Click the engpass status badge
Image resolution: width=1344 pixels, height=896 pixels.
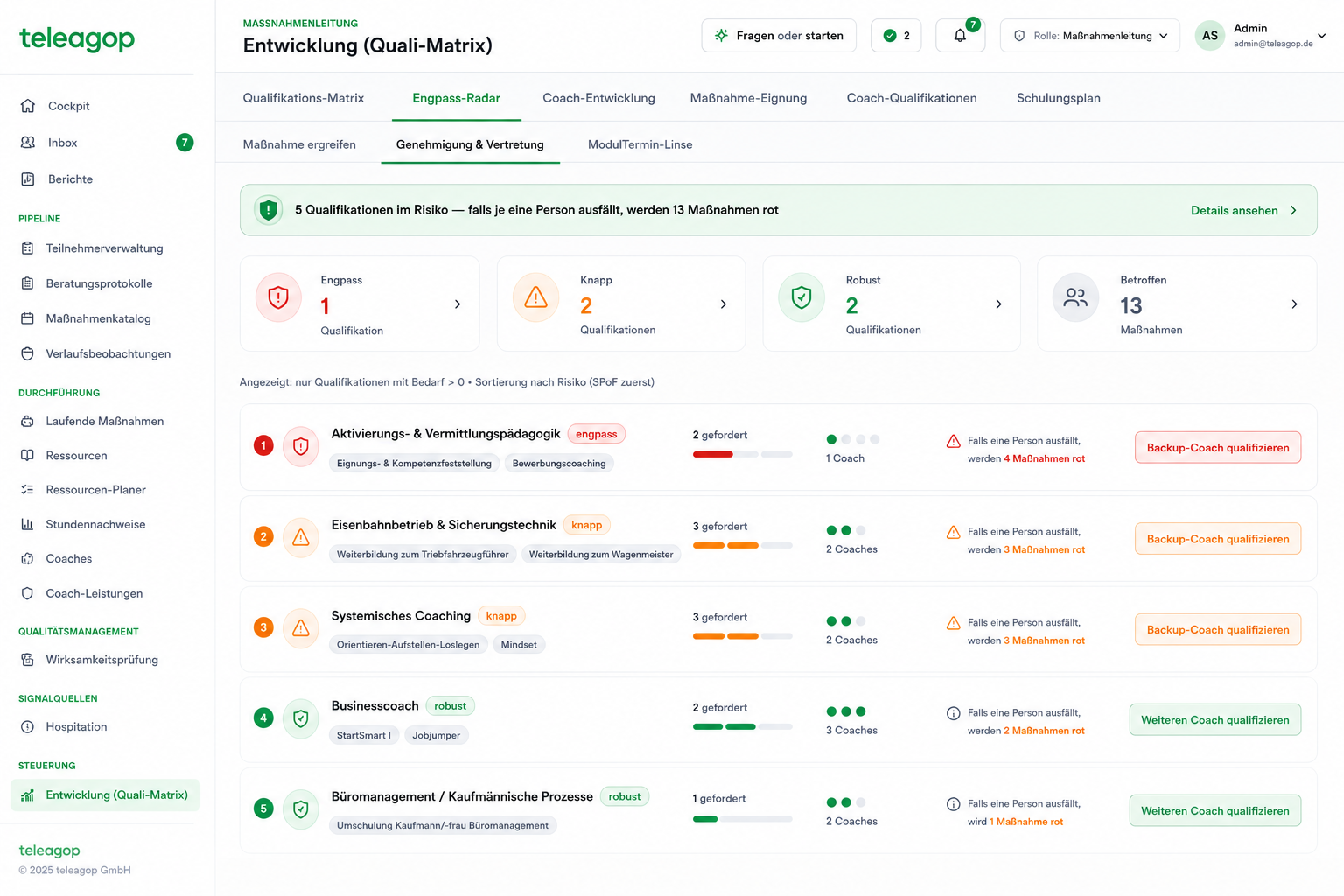pyautogui.click(x=597, y=434)
